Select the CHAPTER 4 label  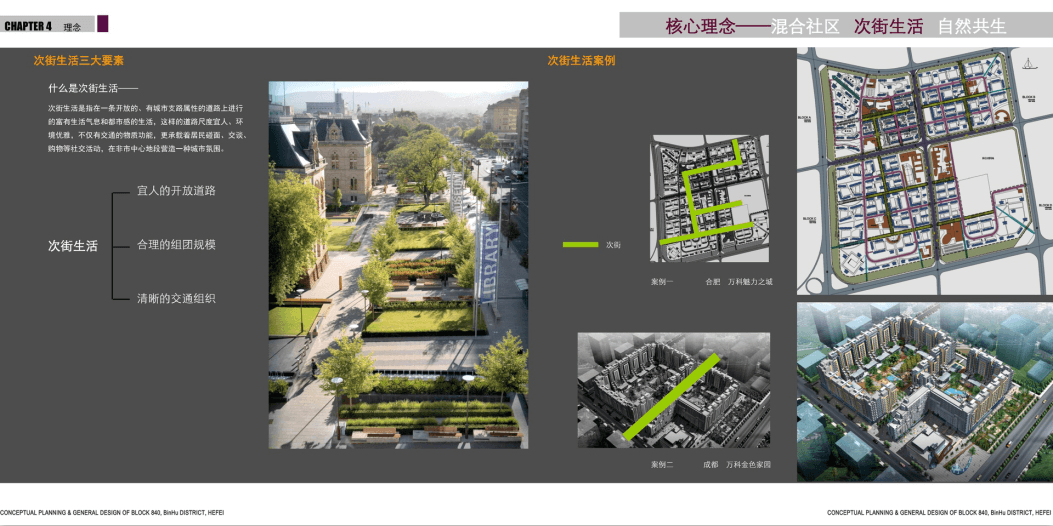[x=28, y=26]
